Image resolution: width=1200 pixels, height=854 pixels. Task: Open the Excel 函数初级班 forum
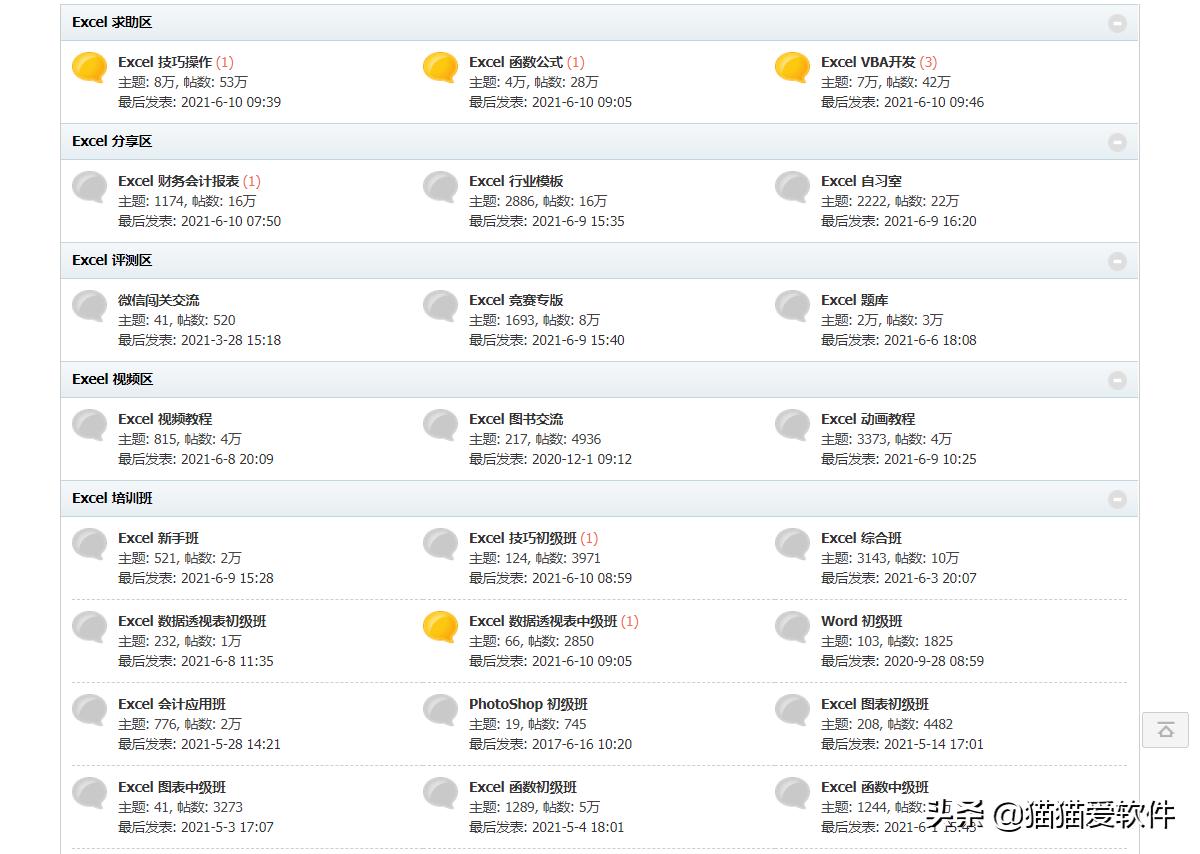click(523, 787)
